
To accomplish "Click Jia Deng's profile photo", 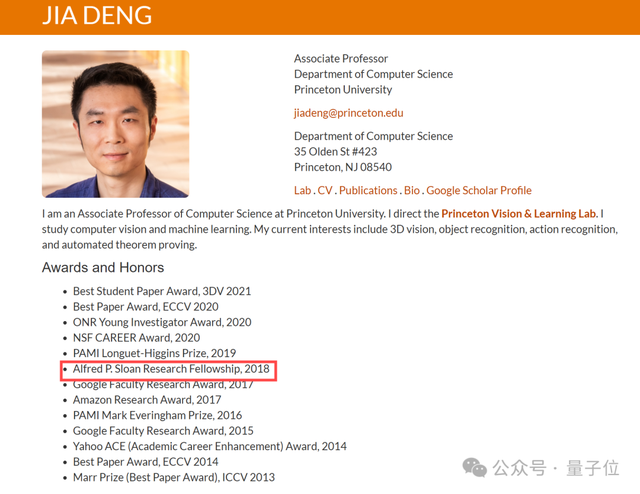I will pos(115,124).
